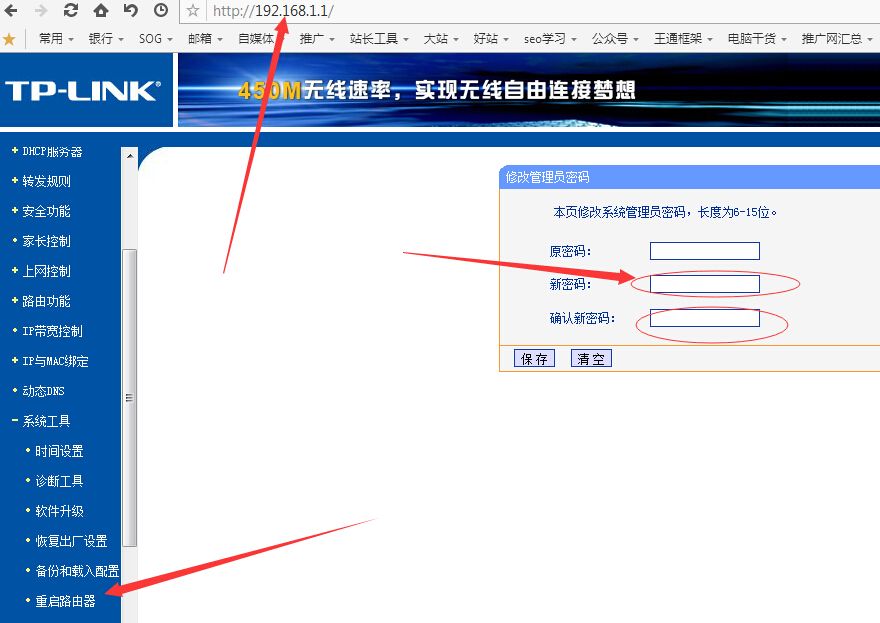The width and height of the screenshot is (880, 623).
Task: Open the 银行 bookmark folder
Action: [106, 39]
